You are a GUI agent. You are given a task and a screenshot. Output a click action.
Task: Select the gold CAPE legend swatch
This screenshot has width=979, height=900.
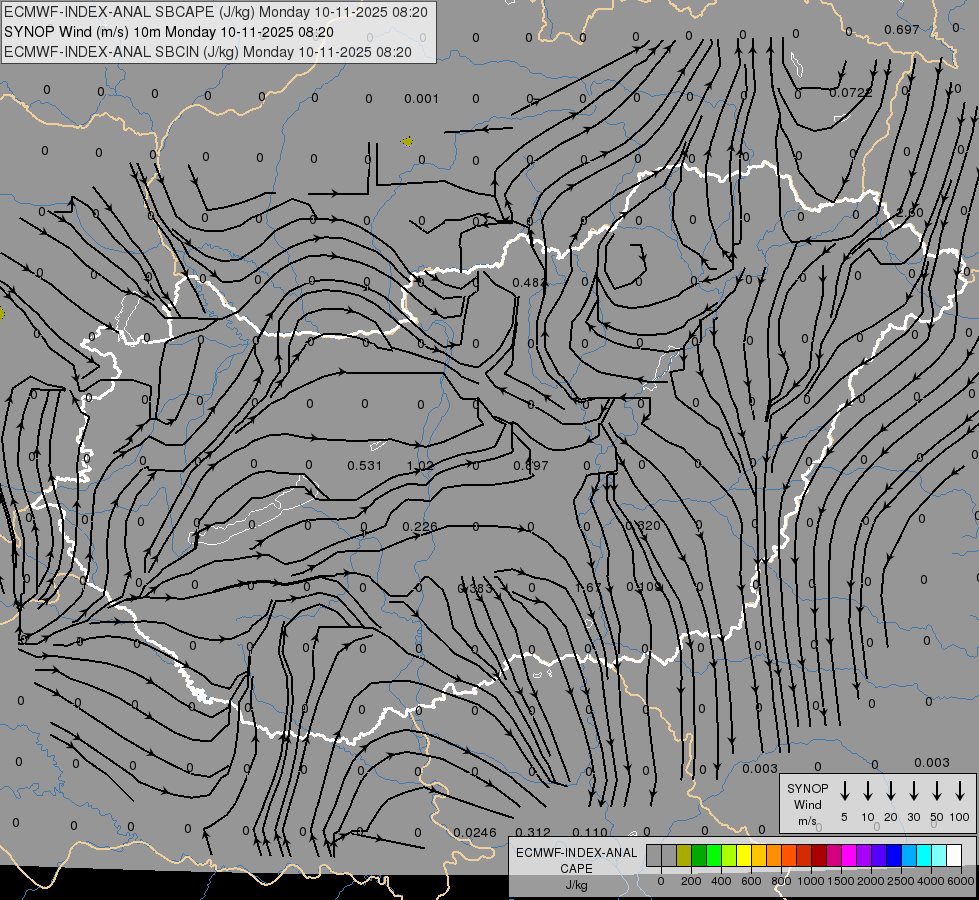[x=759, y=855]
